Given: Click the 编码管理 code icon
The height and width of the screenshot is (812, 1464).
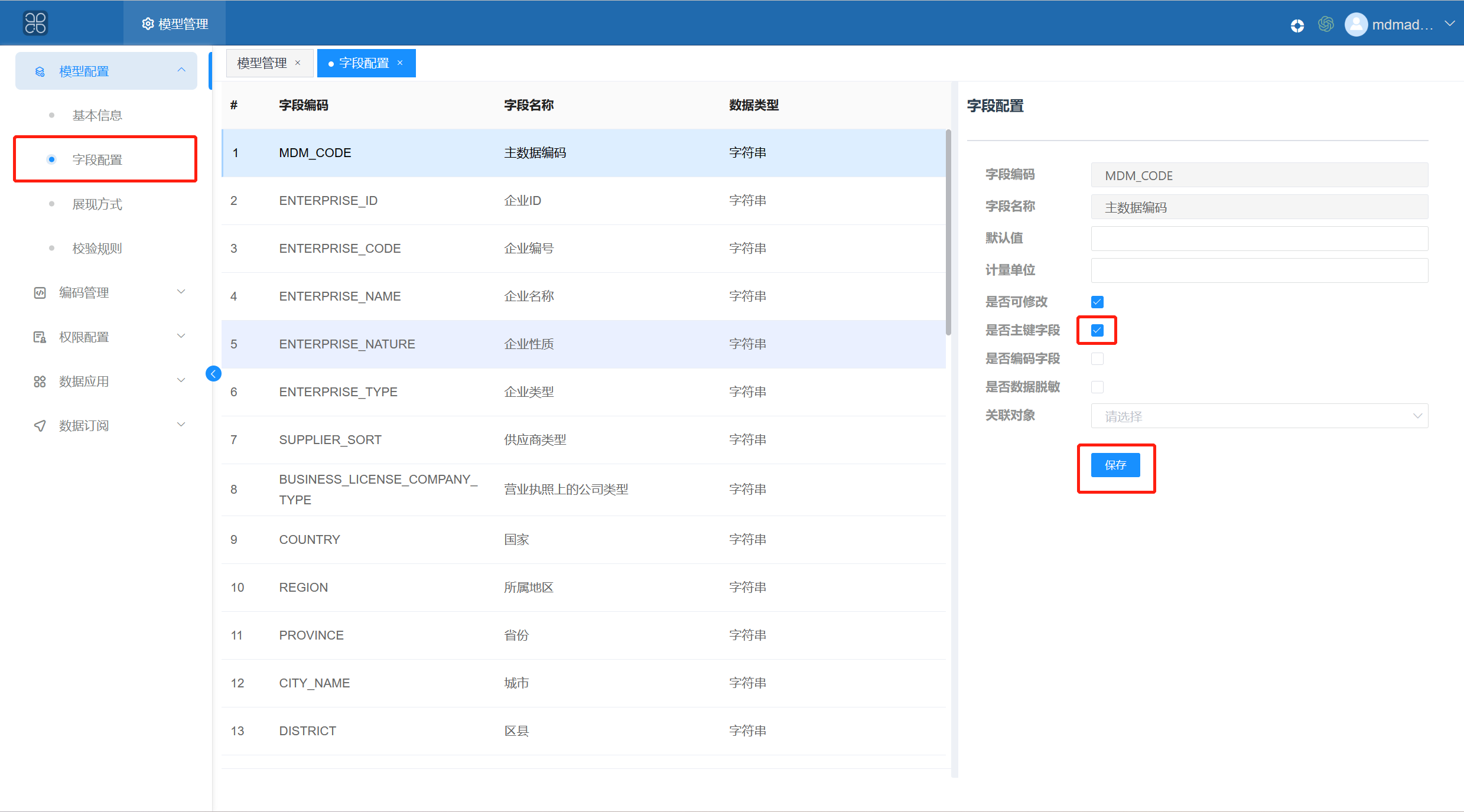Looking at the screenshot, I should point(40,293).
